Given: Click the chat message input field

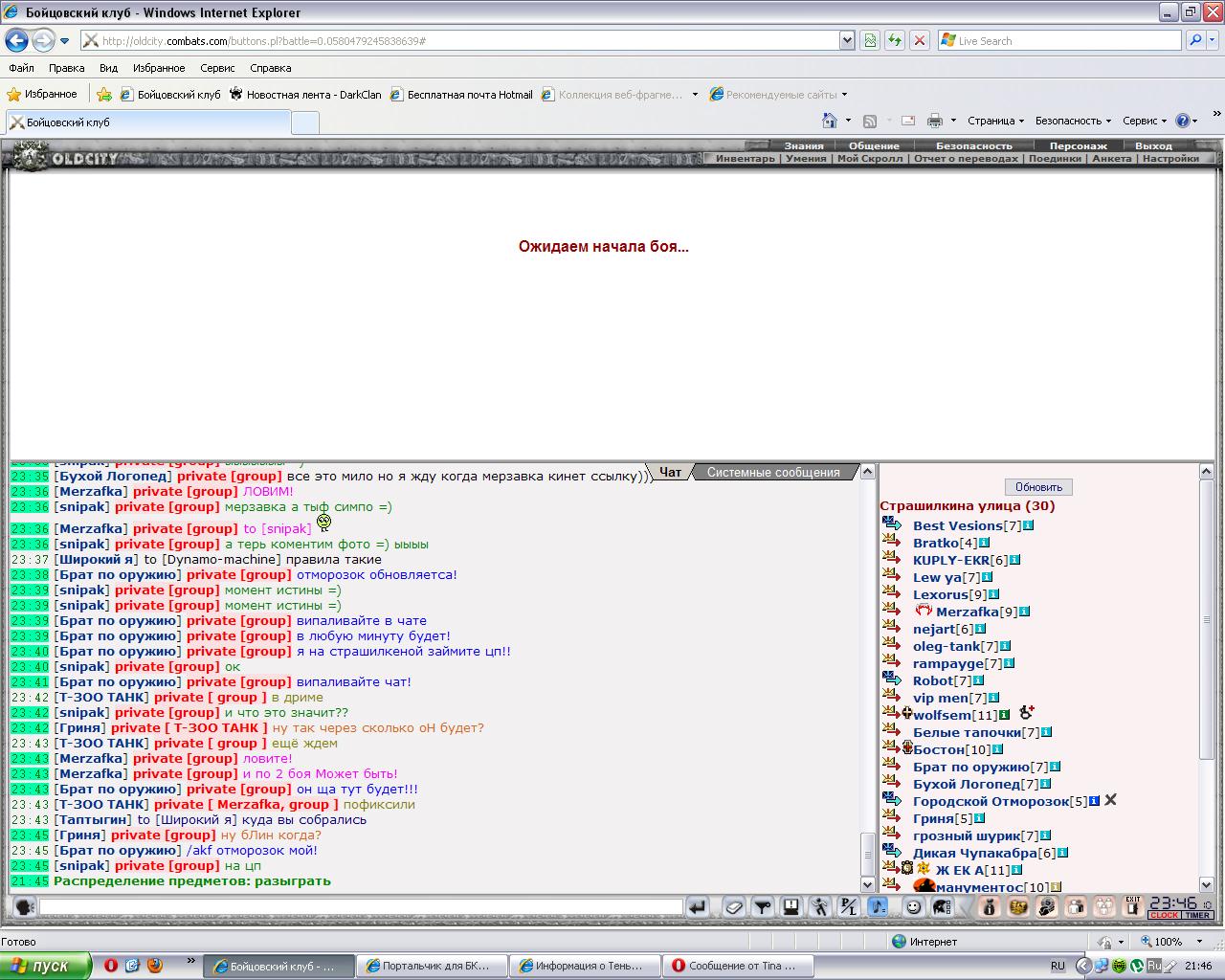Looking at the screenshot, I should (x=361, y=906).
